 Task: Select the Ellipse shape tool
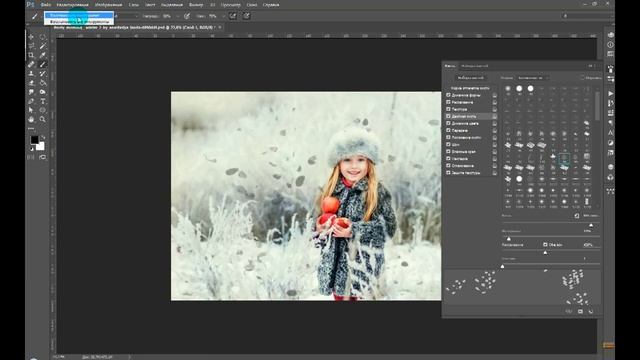(x=42, y=110)
